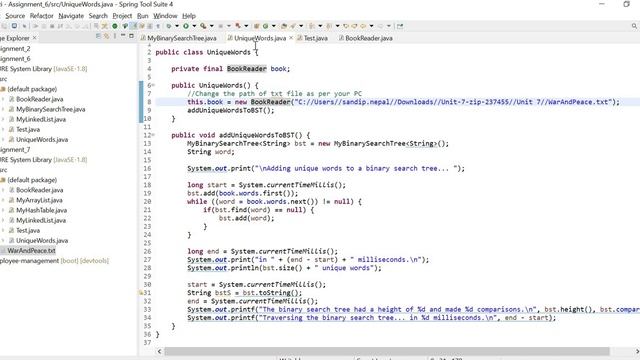This screenshot has width=640, height=360.
Task: Click 'bst.add(word);' on line 22
Action: (247, 218)
